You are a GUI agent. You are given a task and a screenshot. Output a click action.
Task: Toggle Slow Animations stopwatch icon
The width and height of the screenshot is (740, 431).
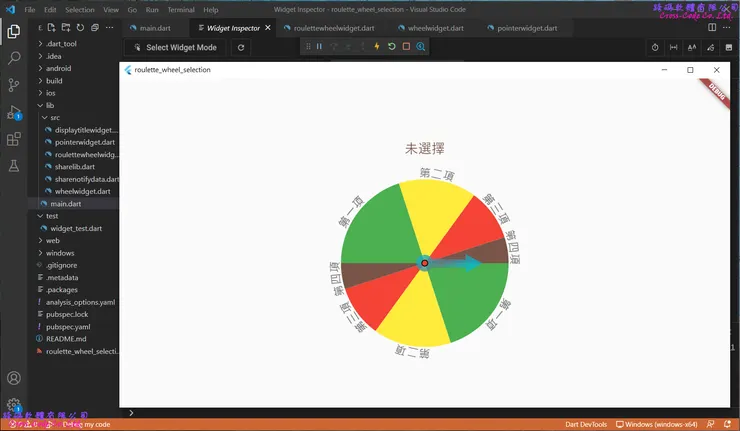click(x=655, y=47)
